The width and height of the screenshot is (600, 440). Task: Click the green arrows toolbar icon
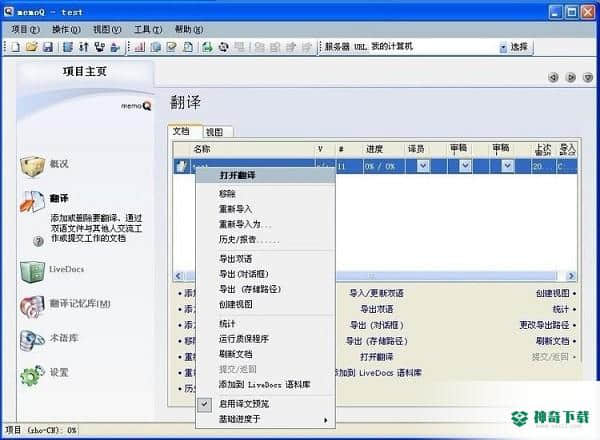pyautogui.click(x=207, y=47)
